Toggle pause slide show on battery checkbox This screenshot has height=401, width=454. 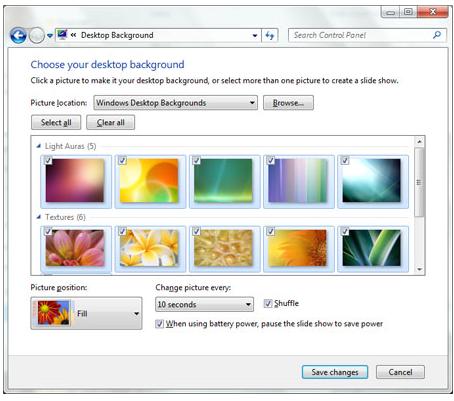(160, 324)
